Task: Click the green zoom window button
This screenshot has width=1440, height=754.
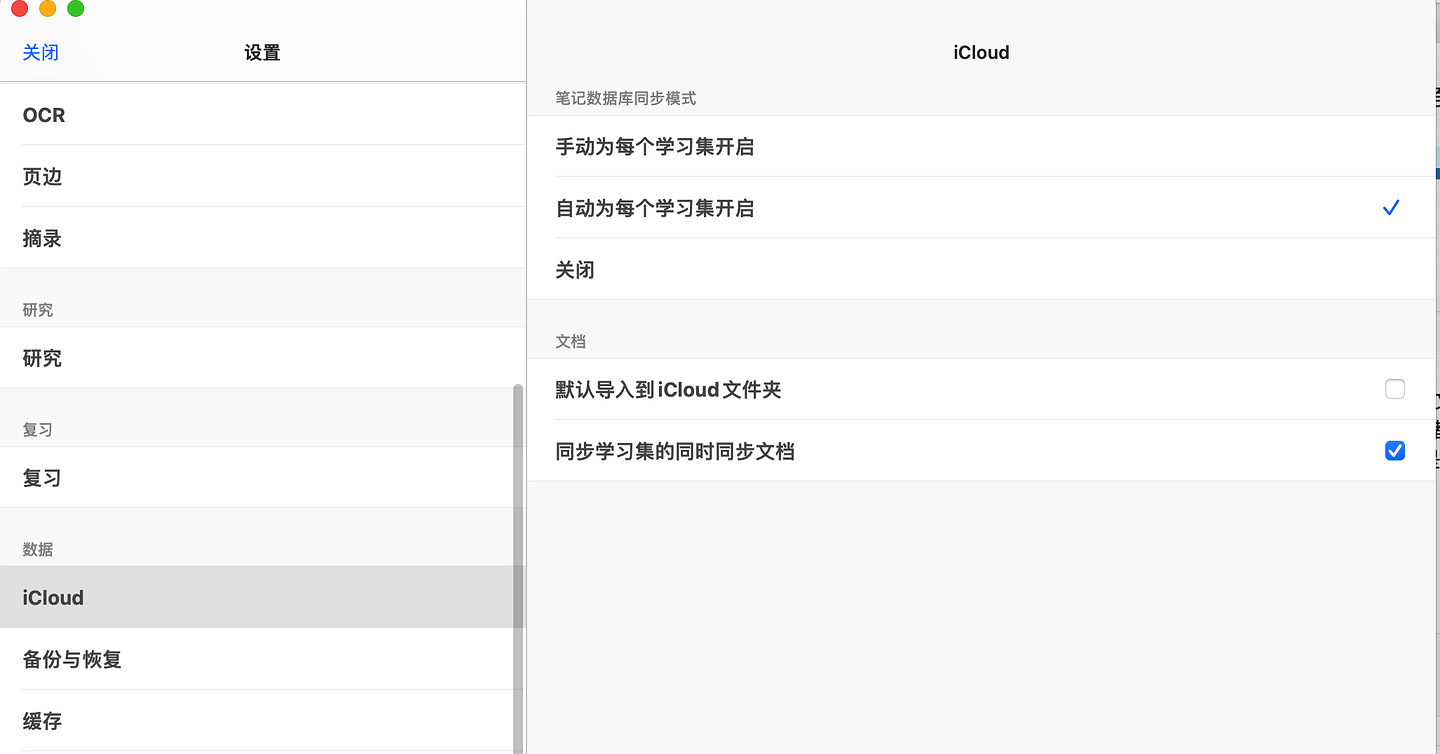Action: 75,9
